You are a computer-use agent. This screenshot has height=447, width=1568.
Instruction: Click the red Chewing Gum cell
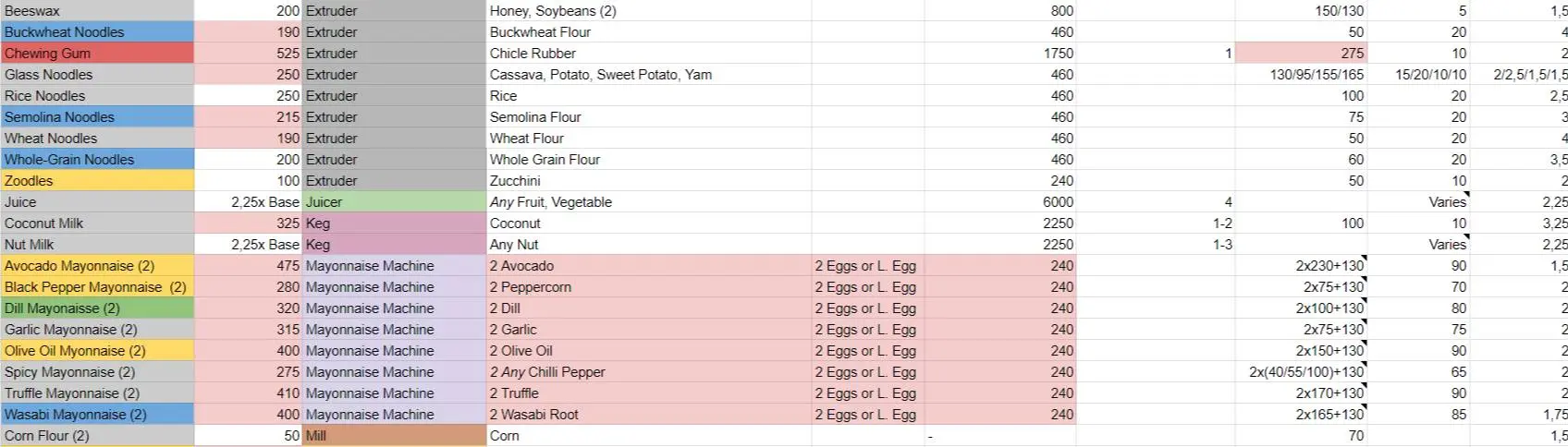[x=97, y=53]
